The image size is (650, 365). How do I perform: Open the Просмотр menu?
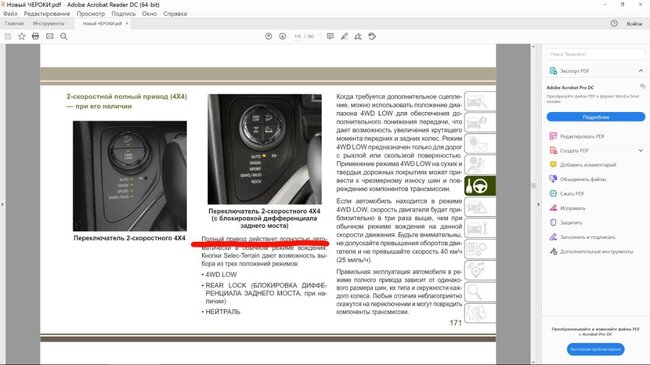90,14
